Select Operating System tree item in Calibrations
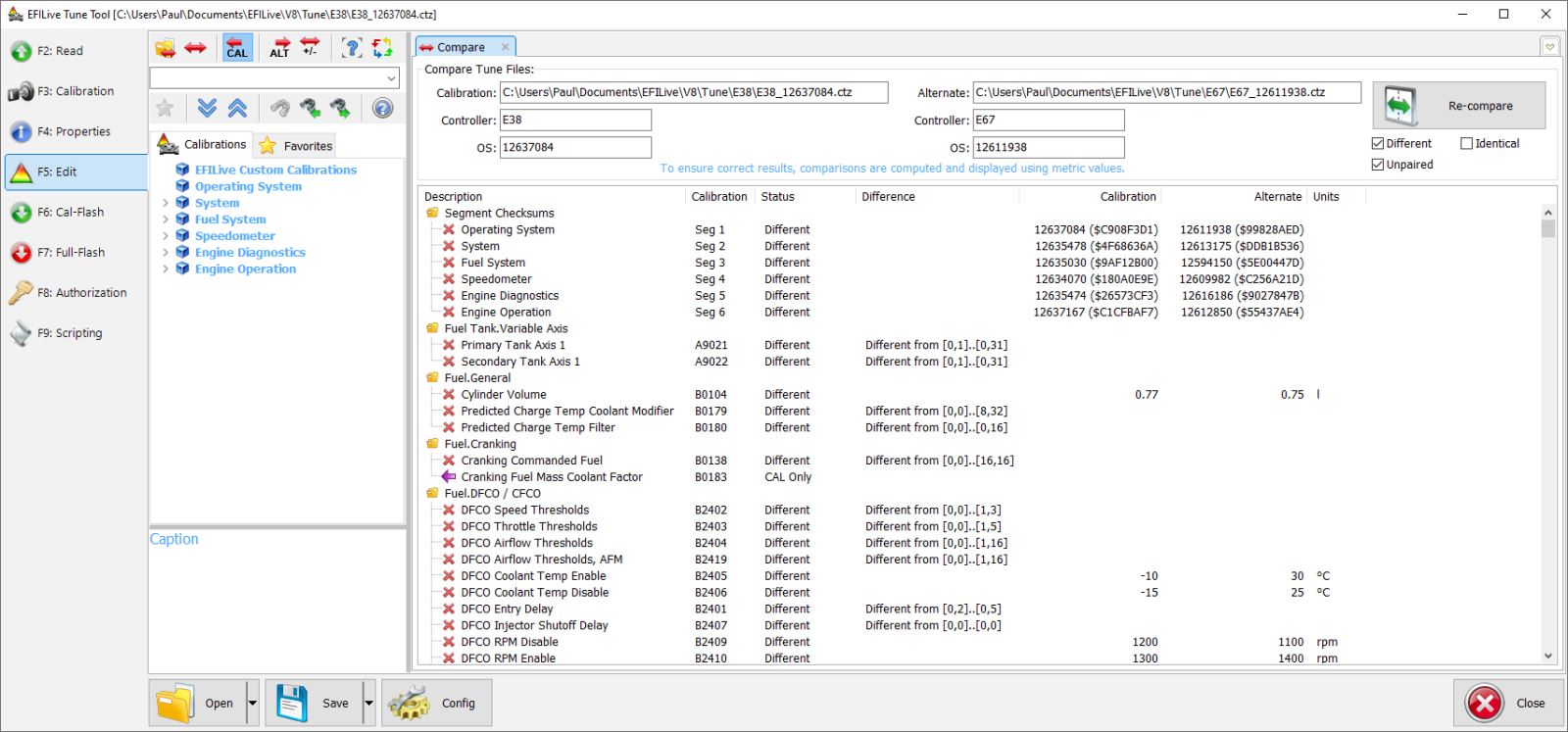 [248, 186]
